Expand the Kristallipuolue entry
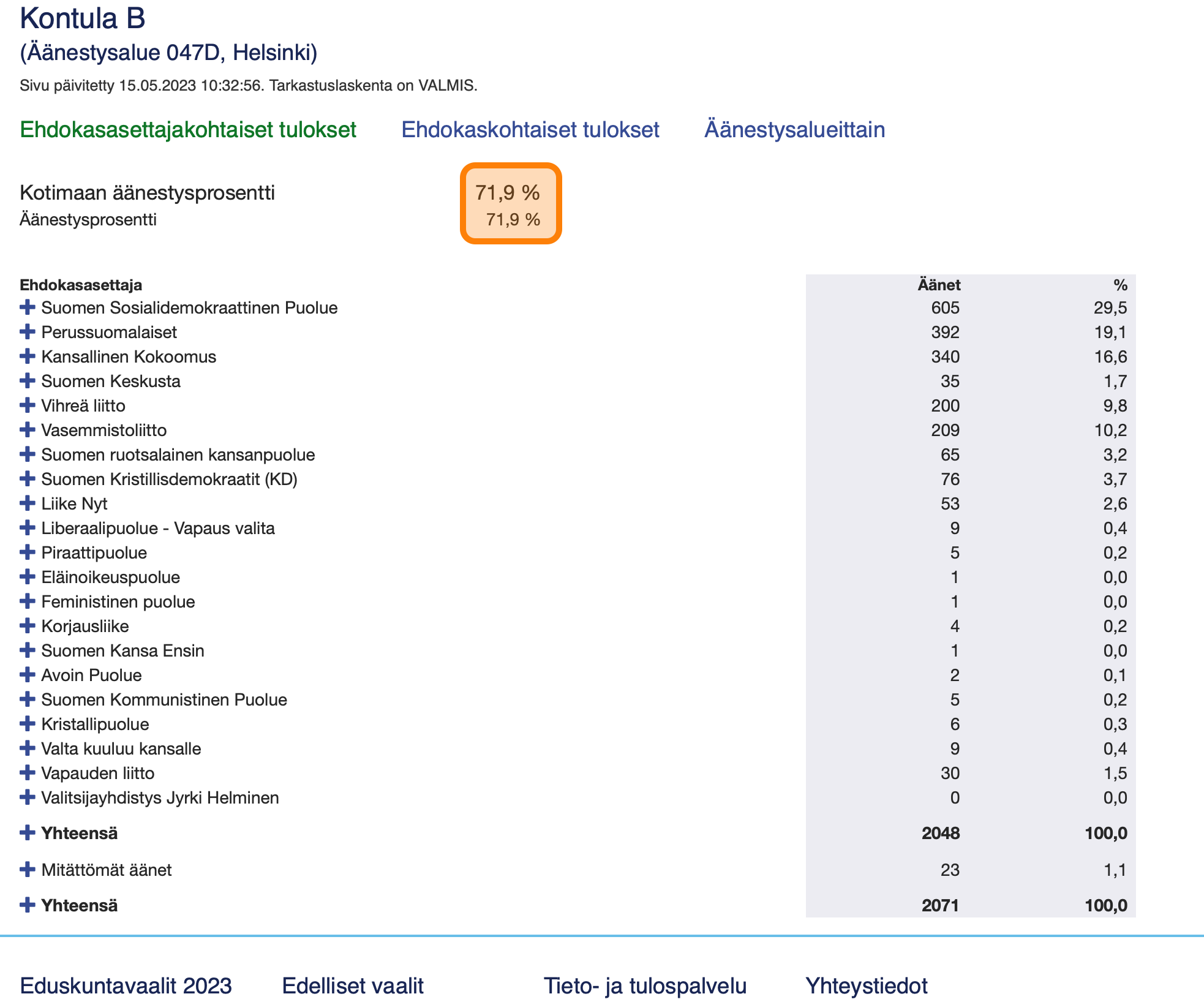Screen dimensions: 1204x1002 click(27, 723)
